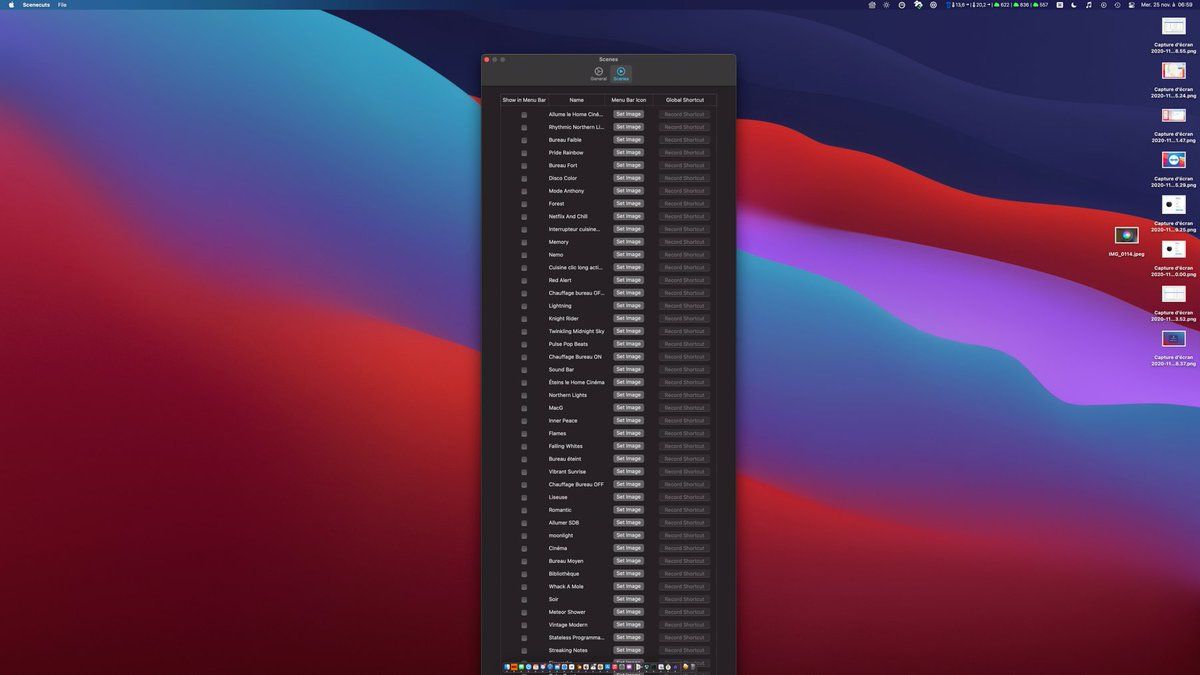Open the date and time in menu bar
Image resolution: width=1200 pixels, height=675 pixels.
pos(1168,5)
